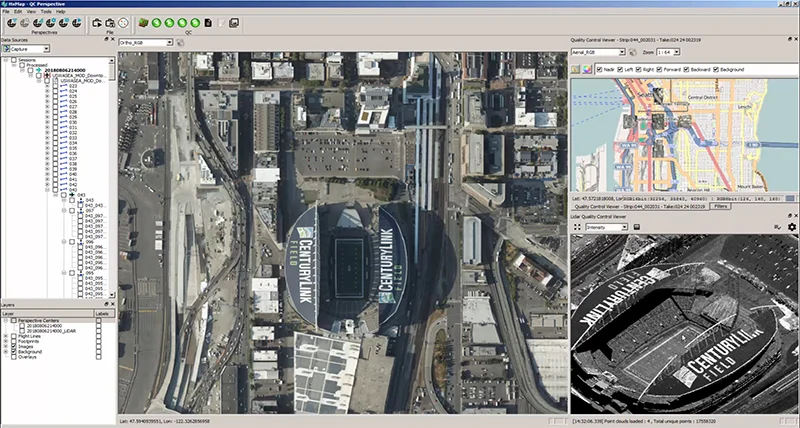The width and height of the screenshot is (800, 428).
Task: Click the Data Sources tree vertical scrollbar
Action: tap(112, 177)
